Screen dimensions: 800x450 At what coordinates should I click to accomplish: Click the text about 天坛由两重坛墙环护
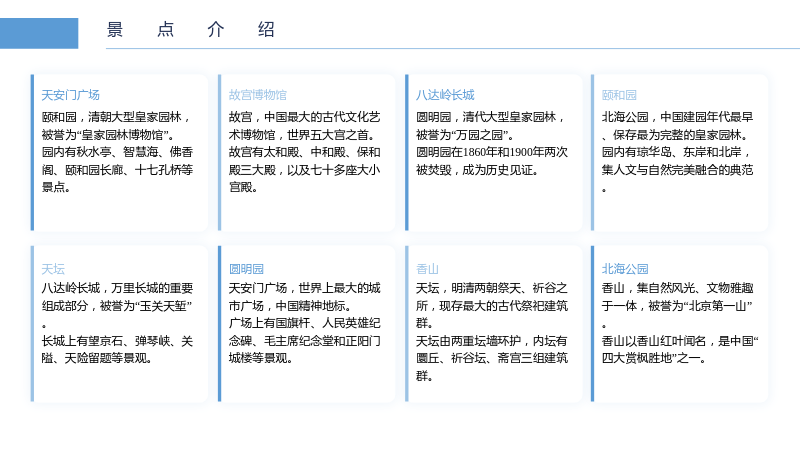coord(492,358)
